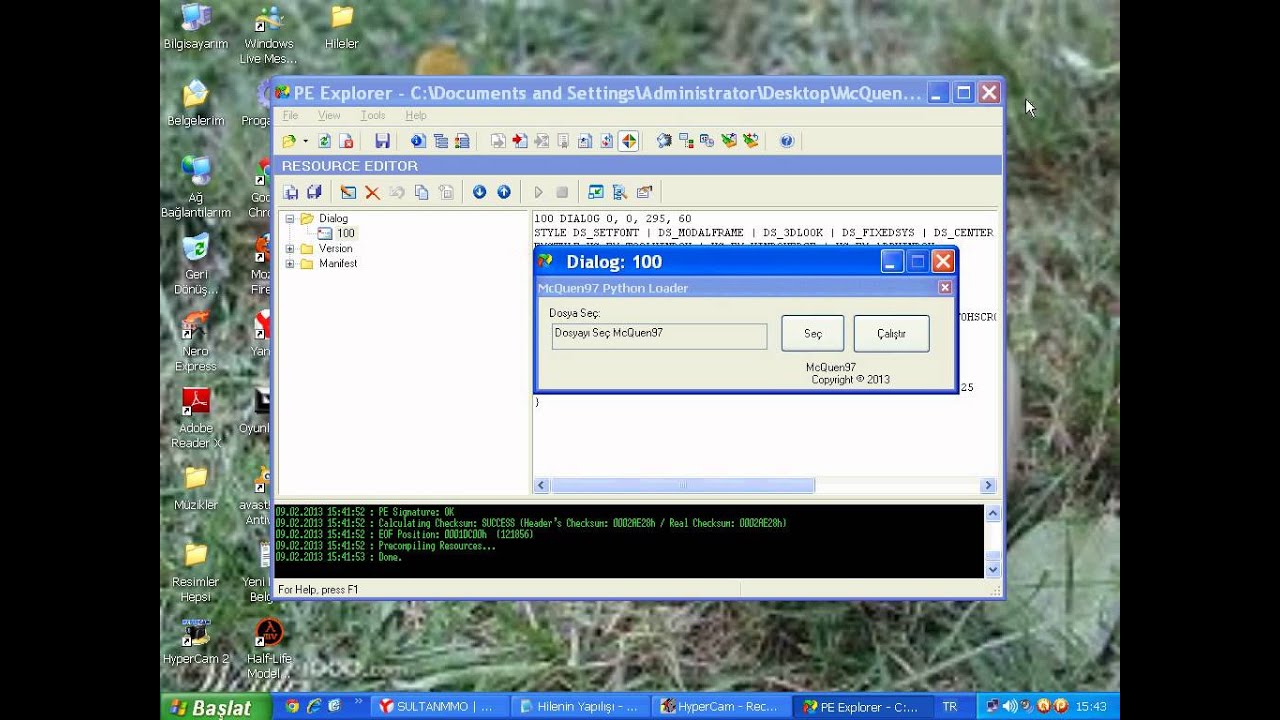This screenshot has height=720, width=1280.
Task: Select the Adobe Reader X desktop icon
Action: [x=196, y=418]
